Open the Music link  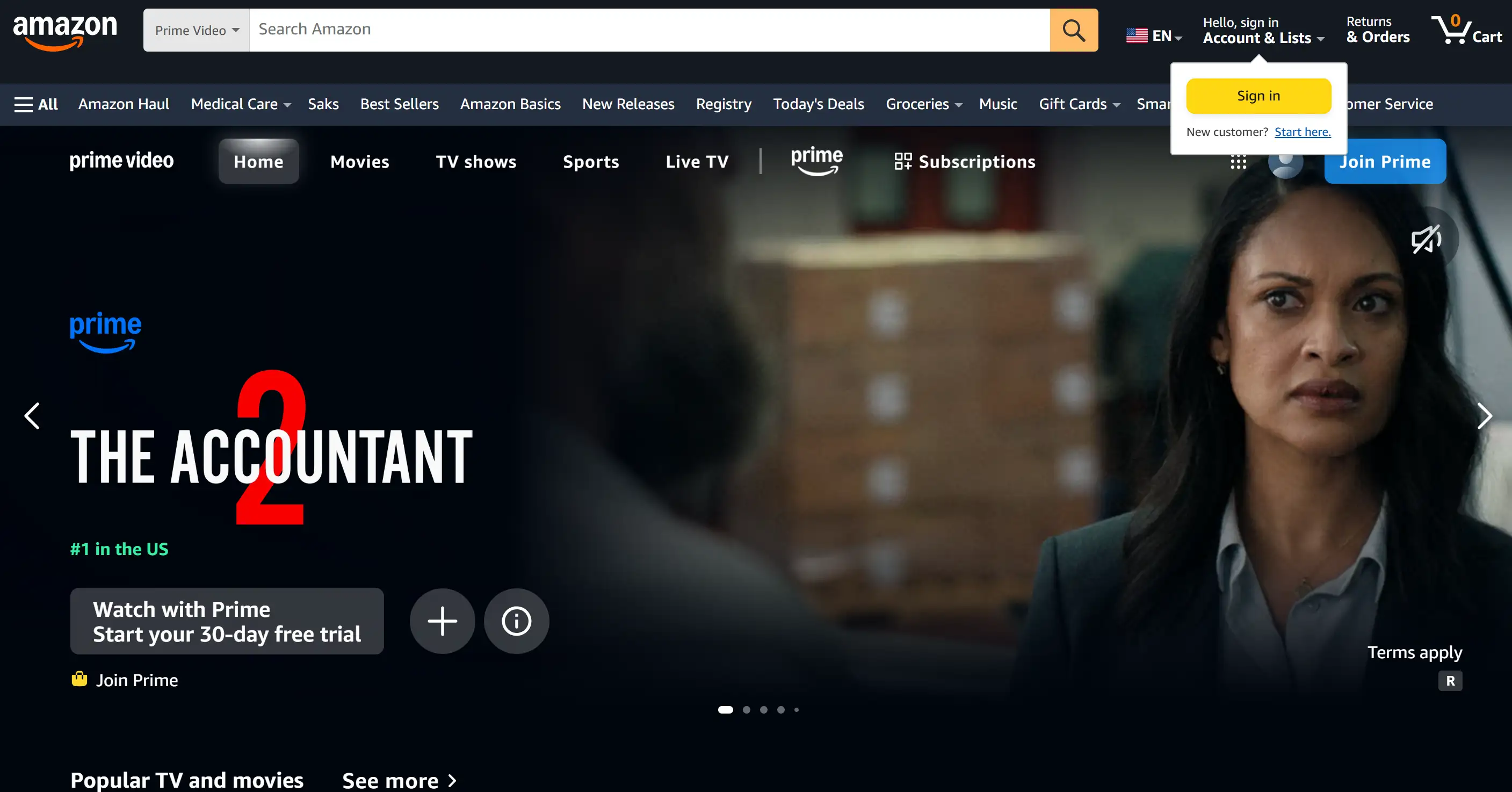(x=998, y=104)
